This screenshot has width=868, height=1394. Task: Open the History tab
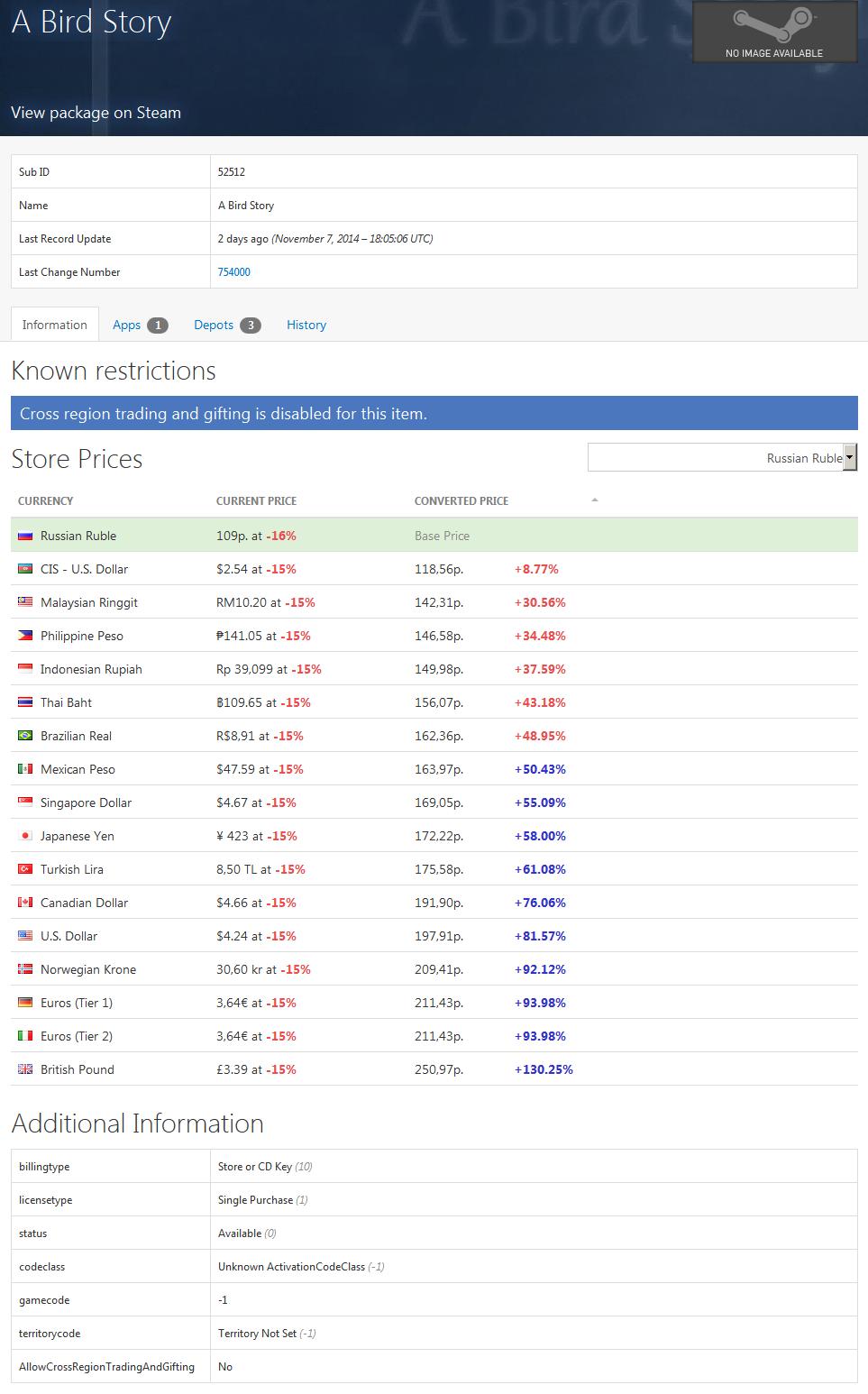[306, 325]
